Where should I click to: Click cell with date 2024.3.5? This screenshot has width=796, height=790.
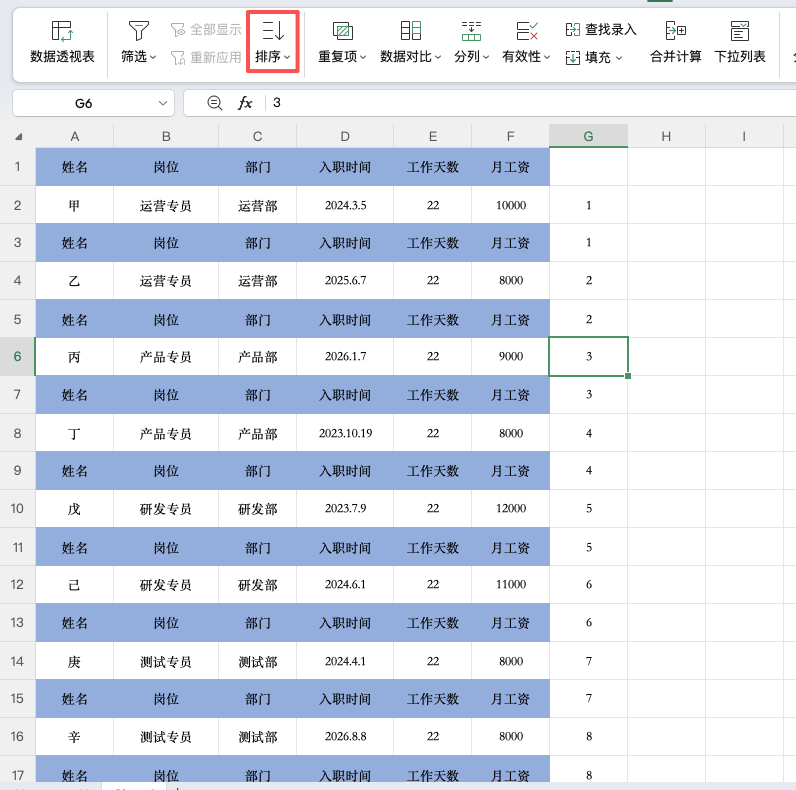[345, 205]
